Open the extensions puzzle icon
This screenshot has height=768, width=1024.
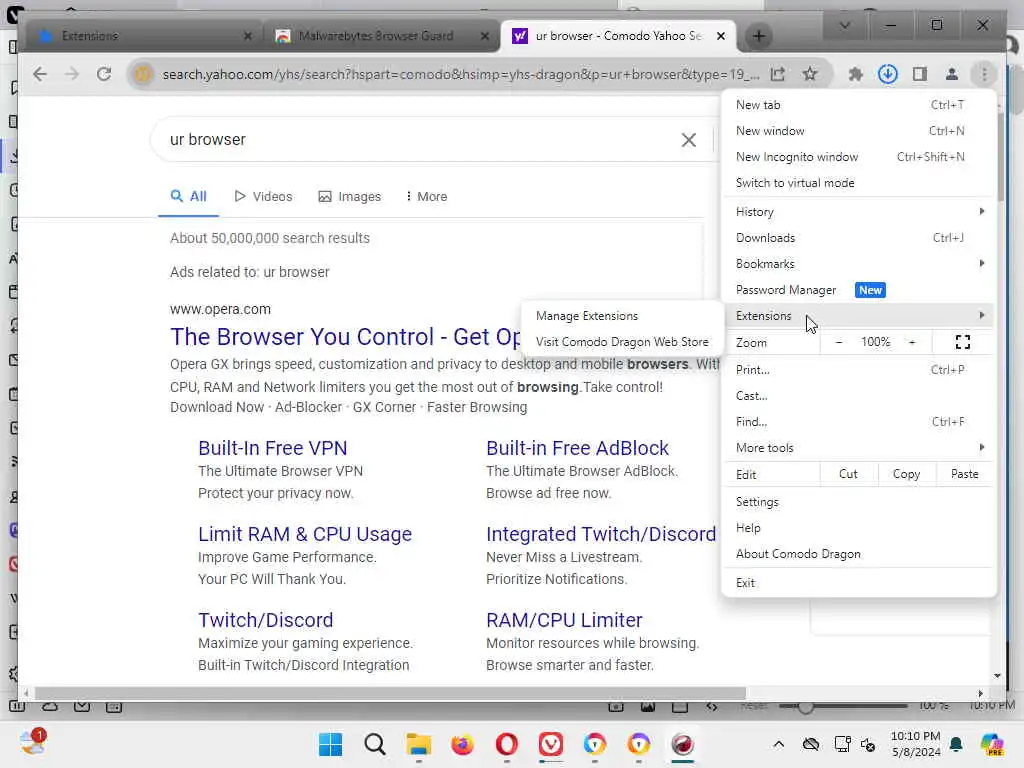coord(856,74)
